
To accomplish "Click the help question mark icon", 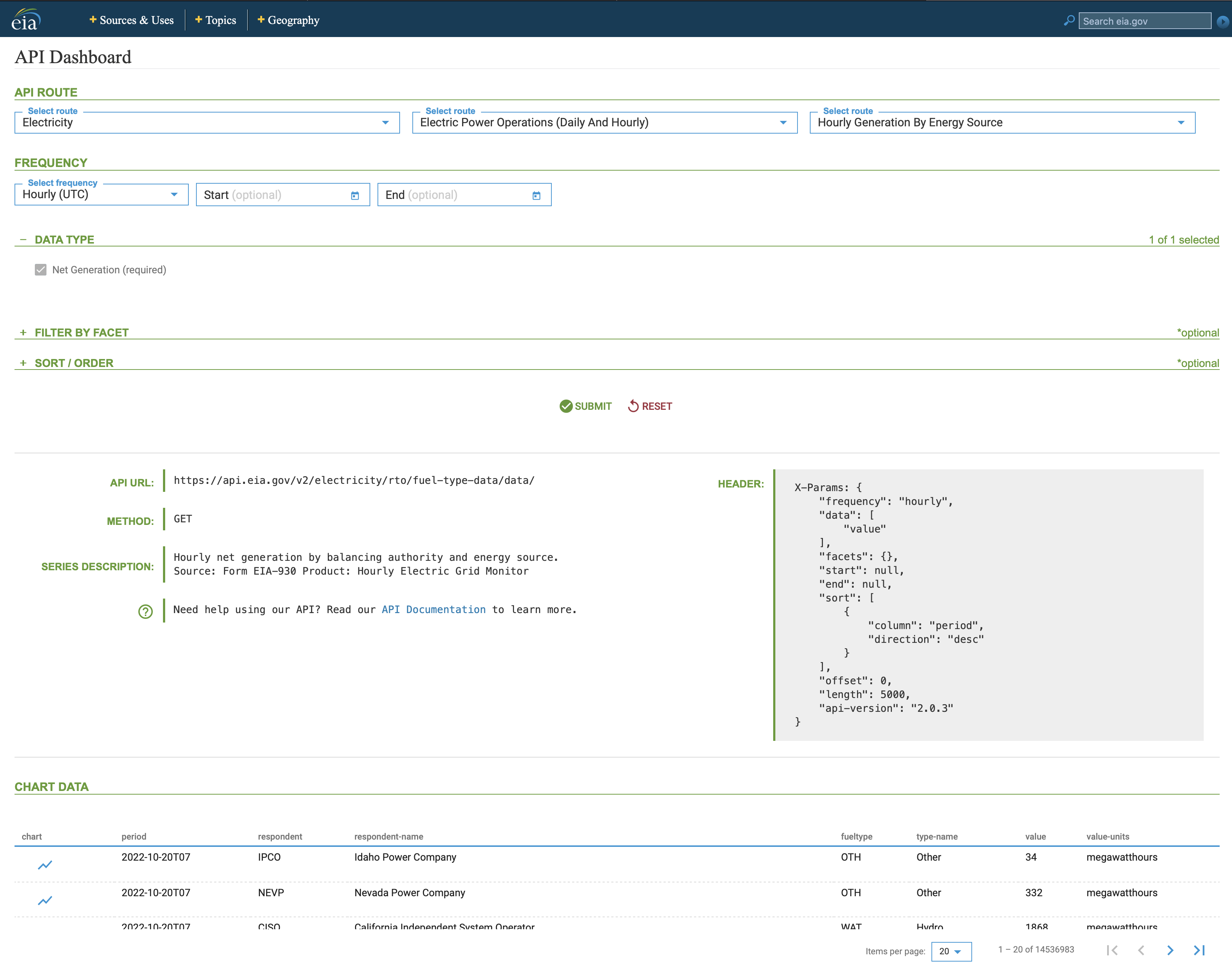I will (146, 611).
